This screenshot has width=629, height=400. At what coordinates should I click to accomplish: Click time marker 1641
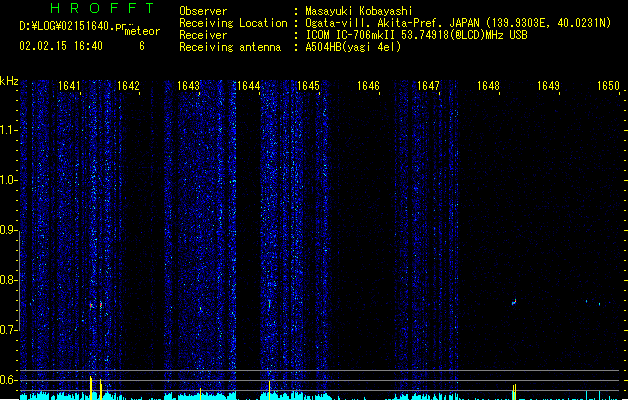(69, 86)
